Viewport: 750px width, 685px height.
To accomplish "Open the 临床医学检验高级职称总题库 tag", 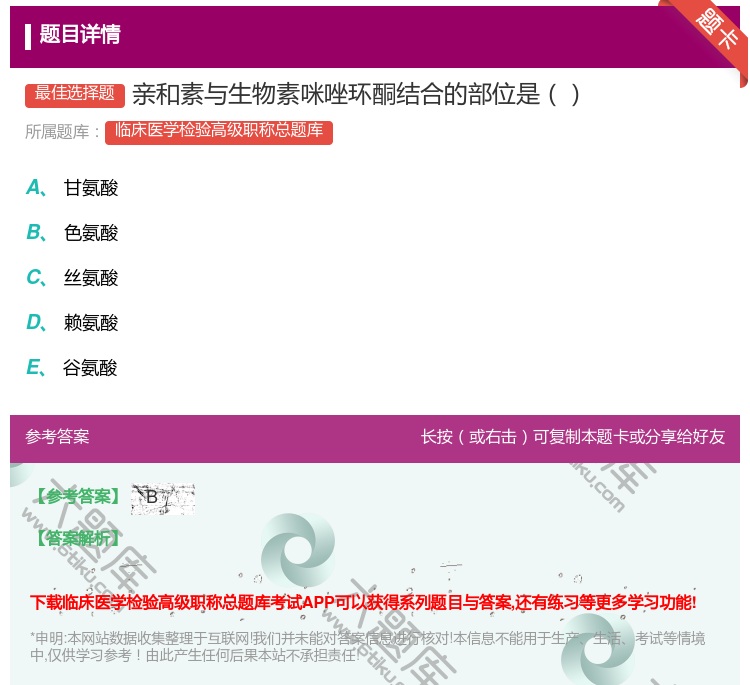I will (x=219, y=132).
